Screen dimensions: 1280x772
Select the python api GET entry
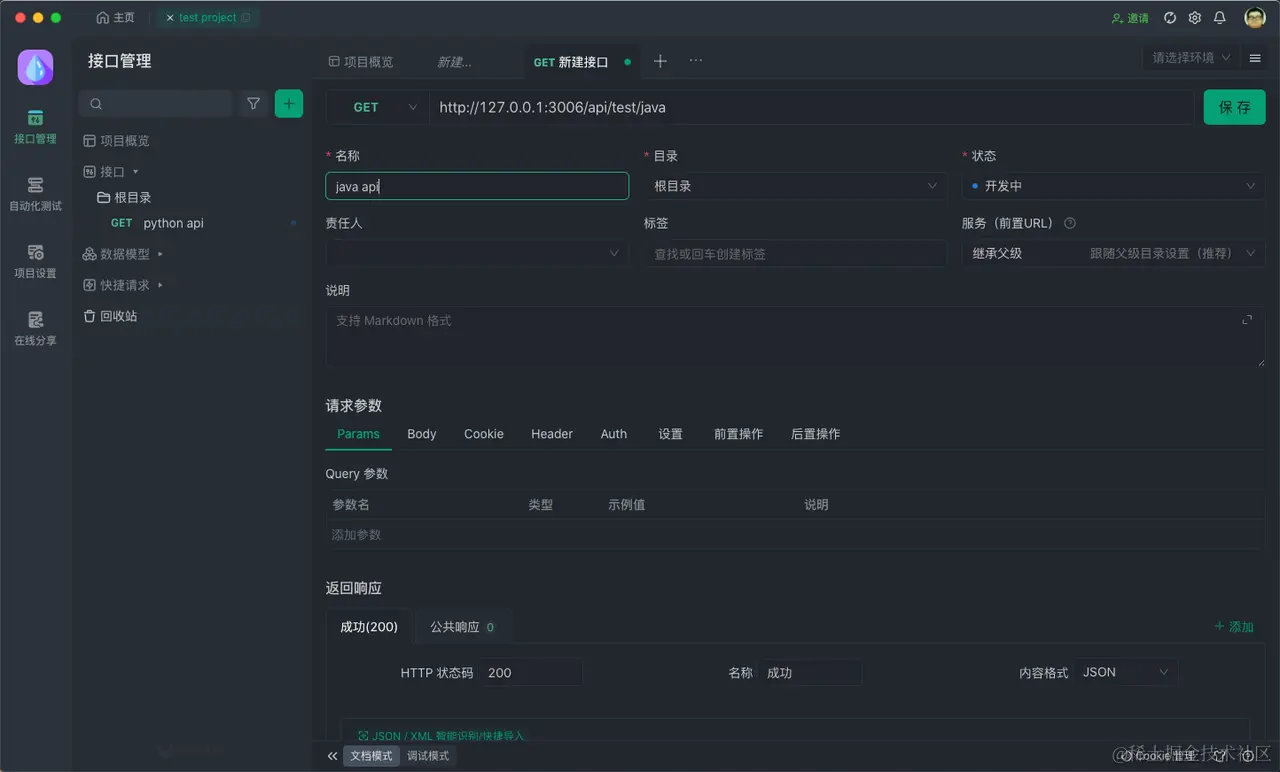coord(173,223)
